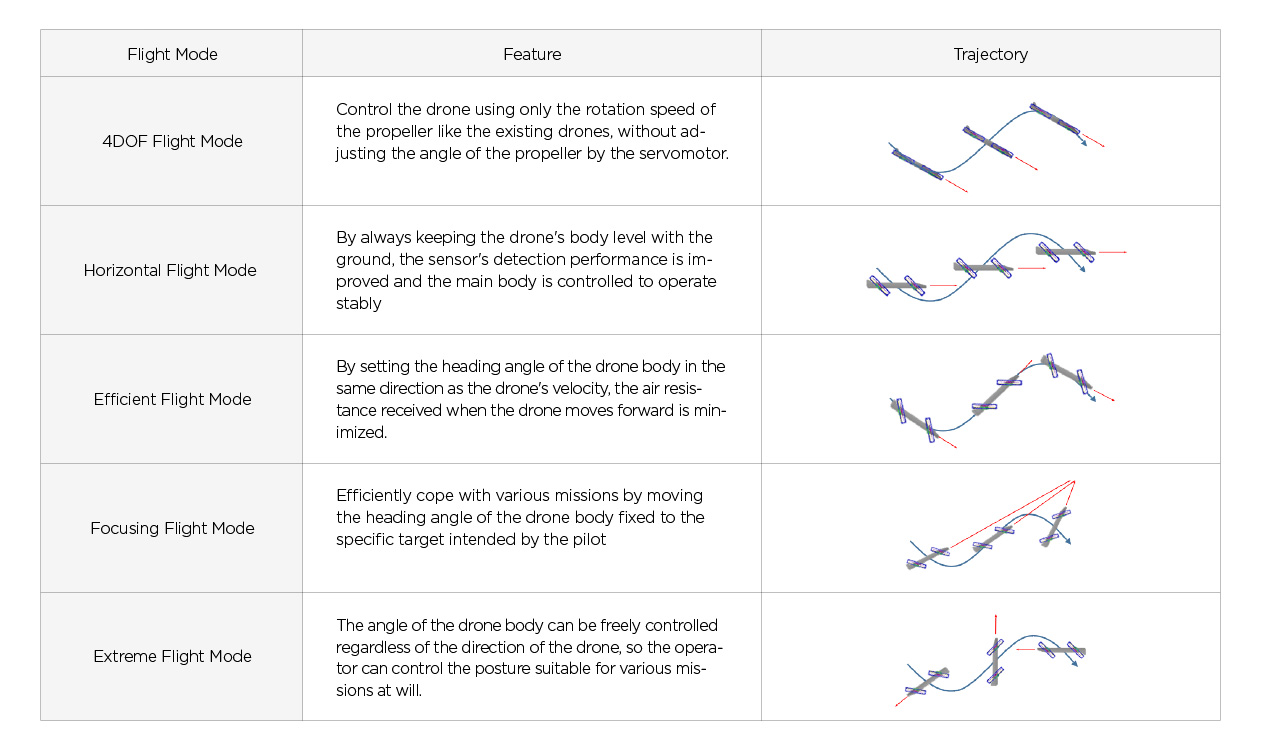This screenshot has height=755, width=1261.
Task: Click the Efficient mode description about air resistance
Action: [x=532, y=399]
